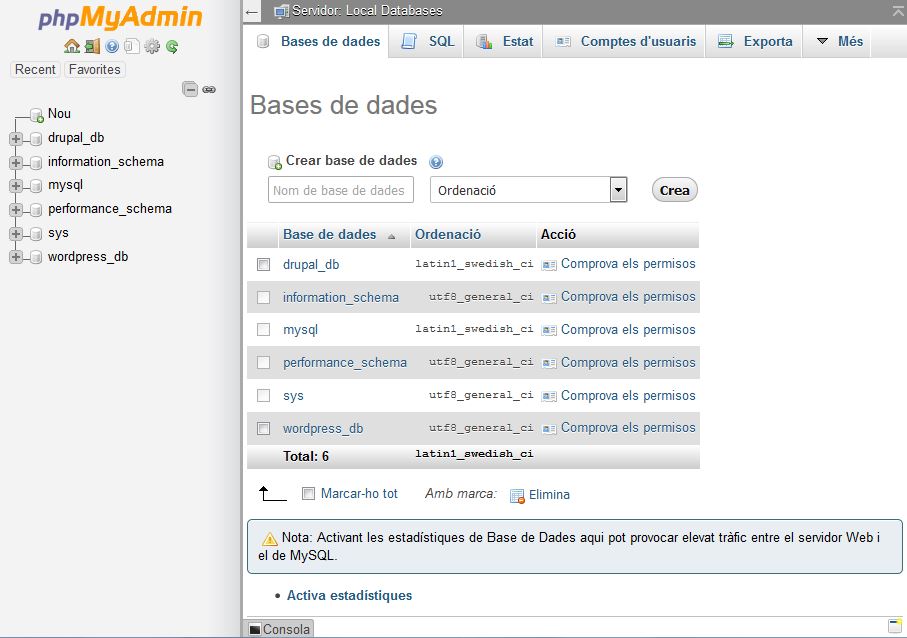
Task: Check the performance_schema checkbox
Action: 264,363
